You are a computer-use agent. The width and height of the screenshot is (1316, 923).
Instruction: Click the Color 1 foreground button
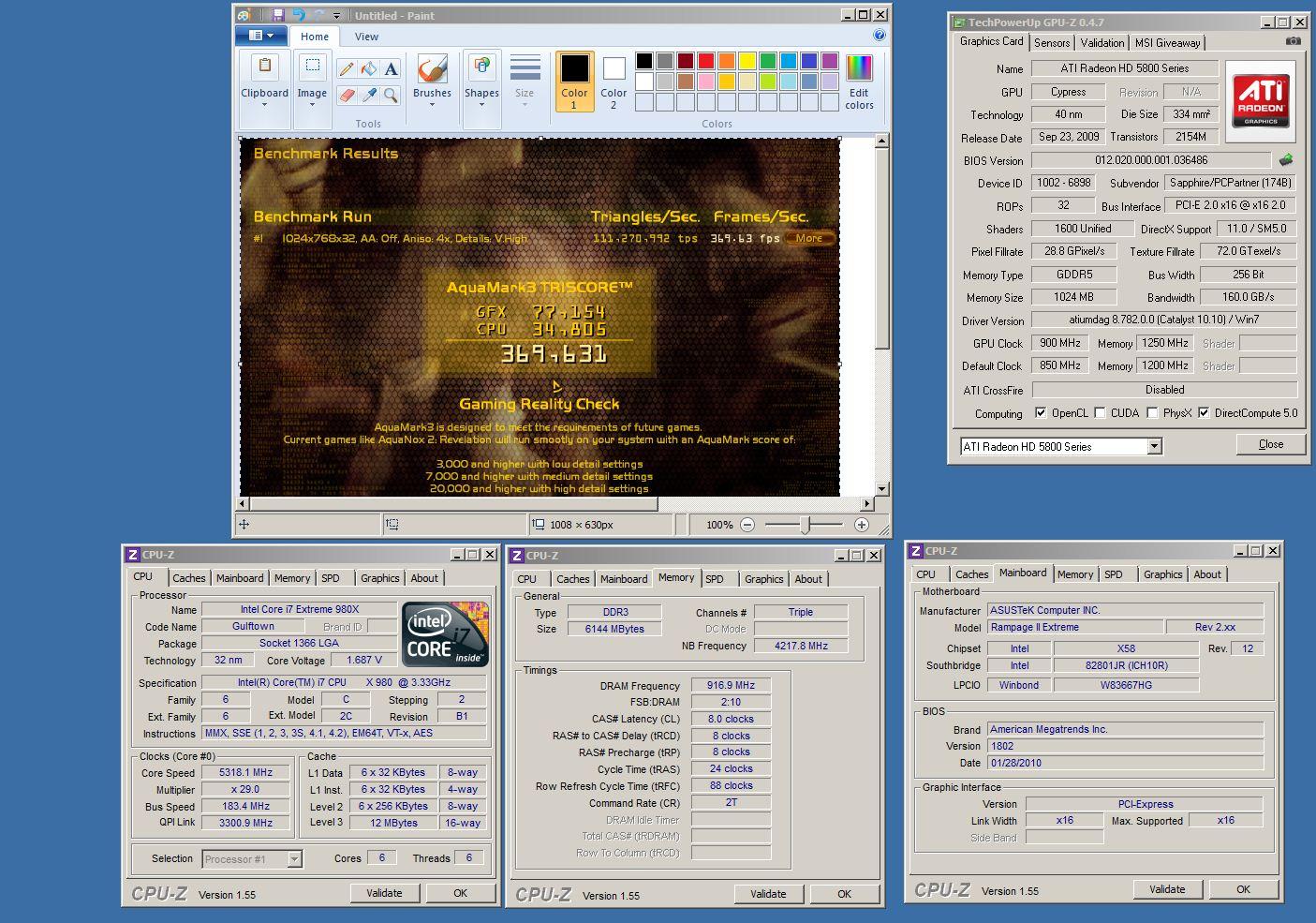coord(574,82)
